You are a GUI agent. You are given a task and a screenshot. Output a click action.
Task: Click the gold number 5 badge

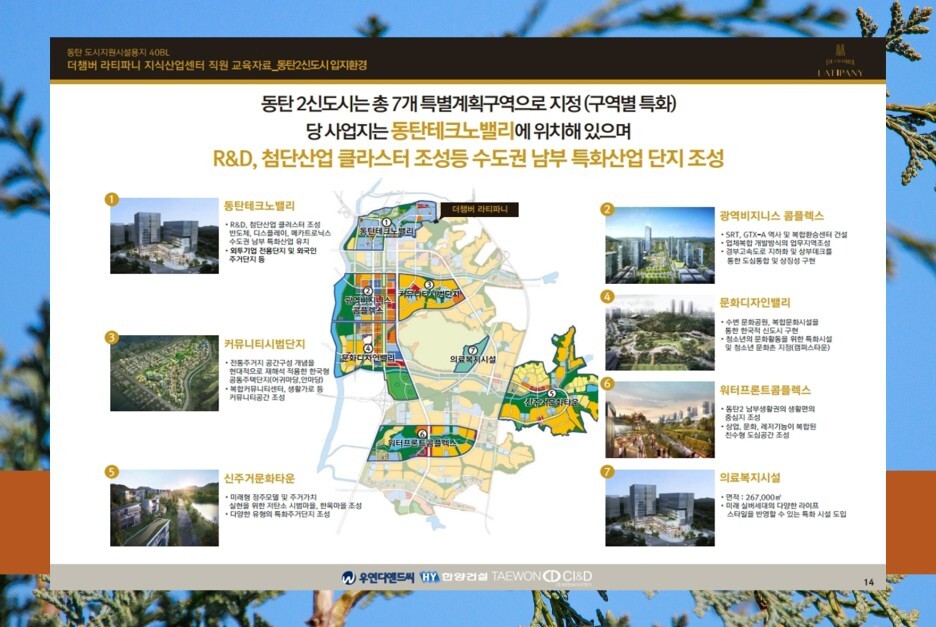click(111, 472)
